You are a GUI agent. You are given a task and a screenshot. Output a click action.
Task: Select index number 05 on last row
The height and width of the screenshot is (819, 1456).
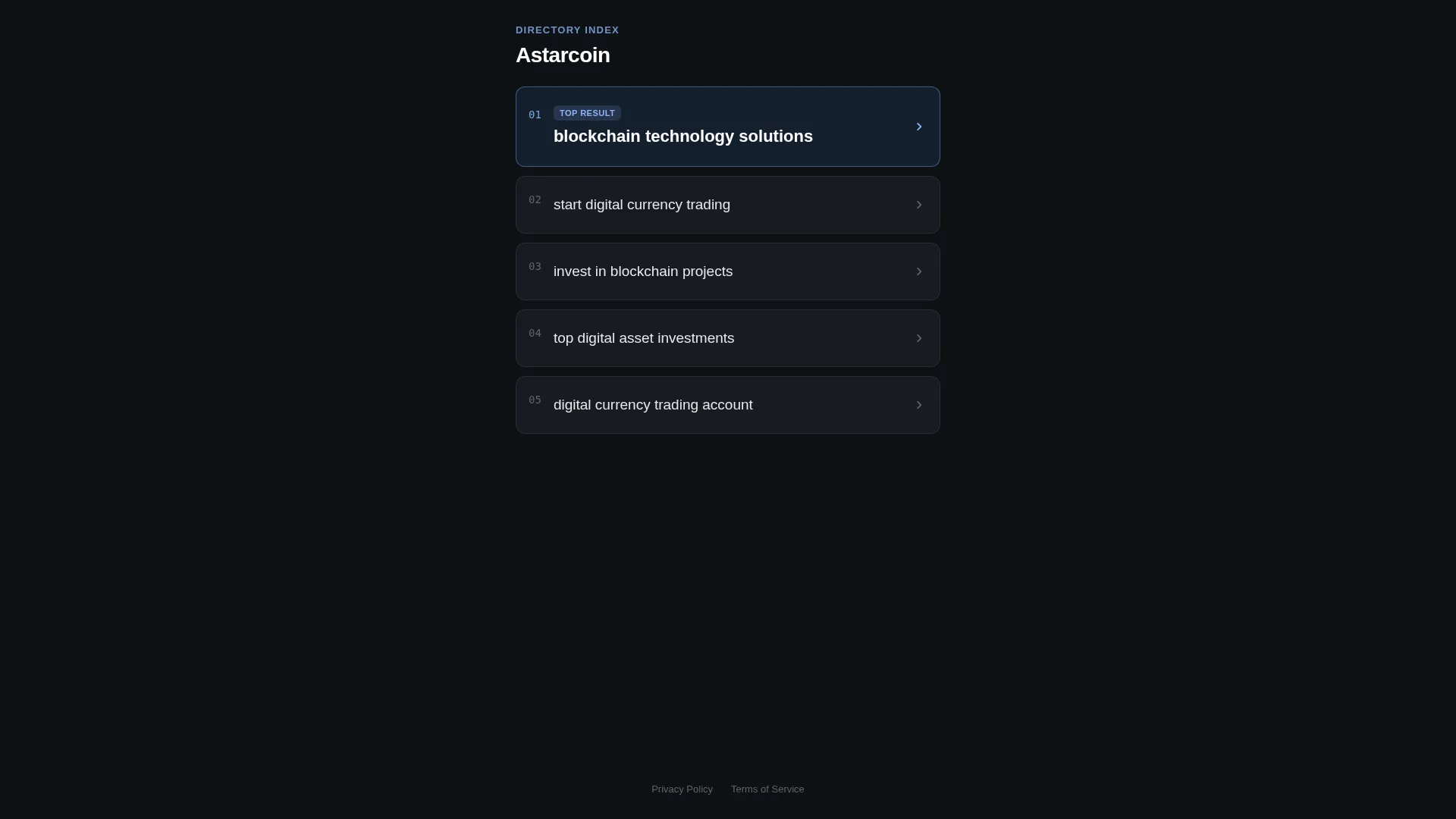[x=535, y=400]
